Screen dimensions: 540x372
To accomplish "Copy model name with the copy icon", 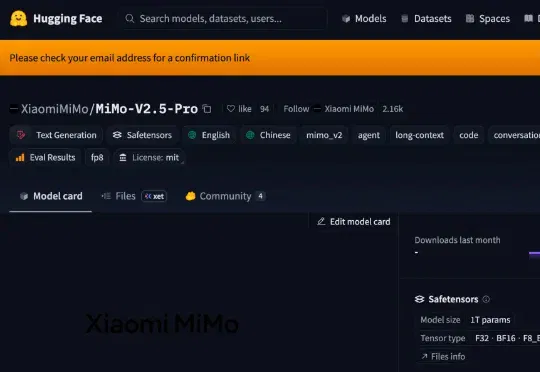I will tap(207, 109).
